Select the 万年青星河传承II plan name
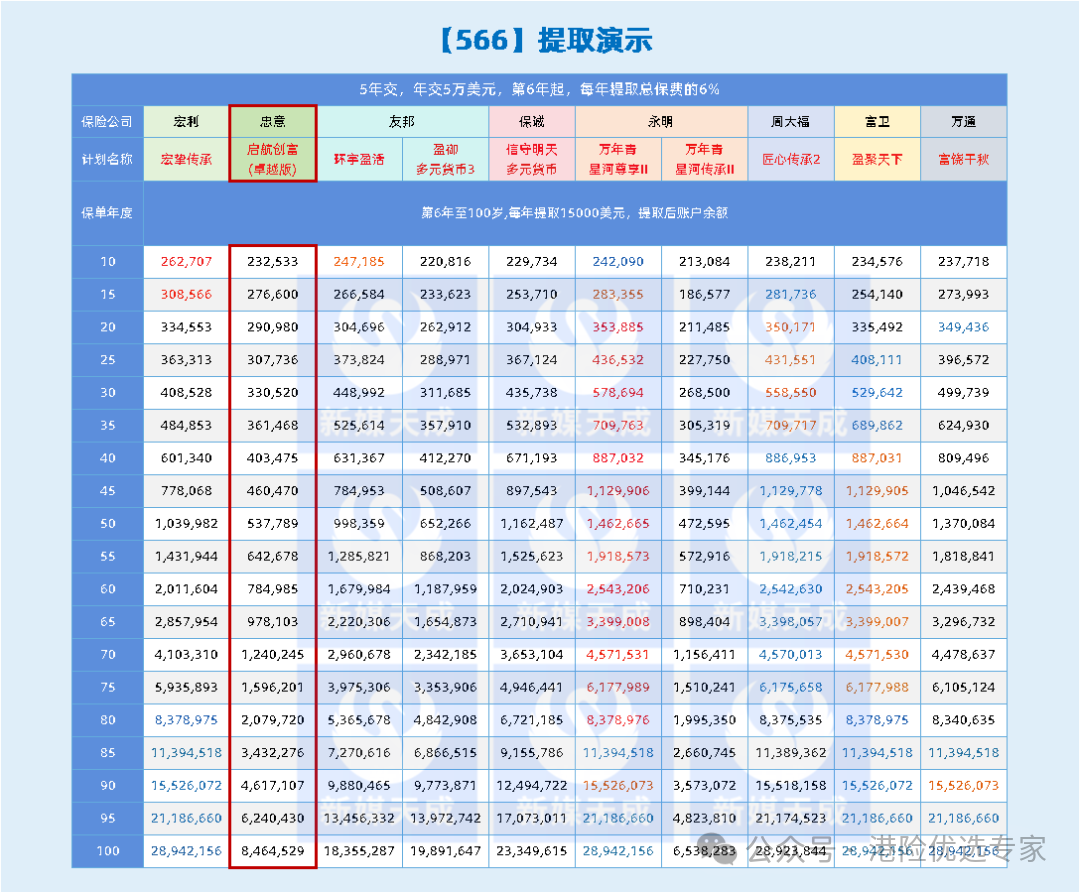Screen dimensions: 1080x892 [705, 159]
